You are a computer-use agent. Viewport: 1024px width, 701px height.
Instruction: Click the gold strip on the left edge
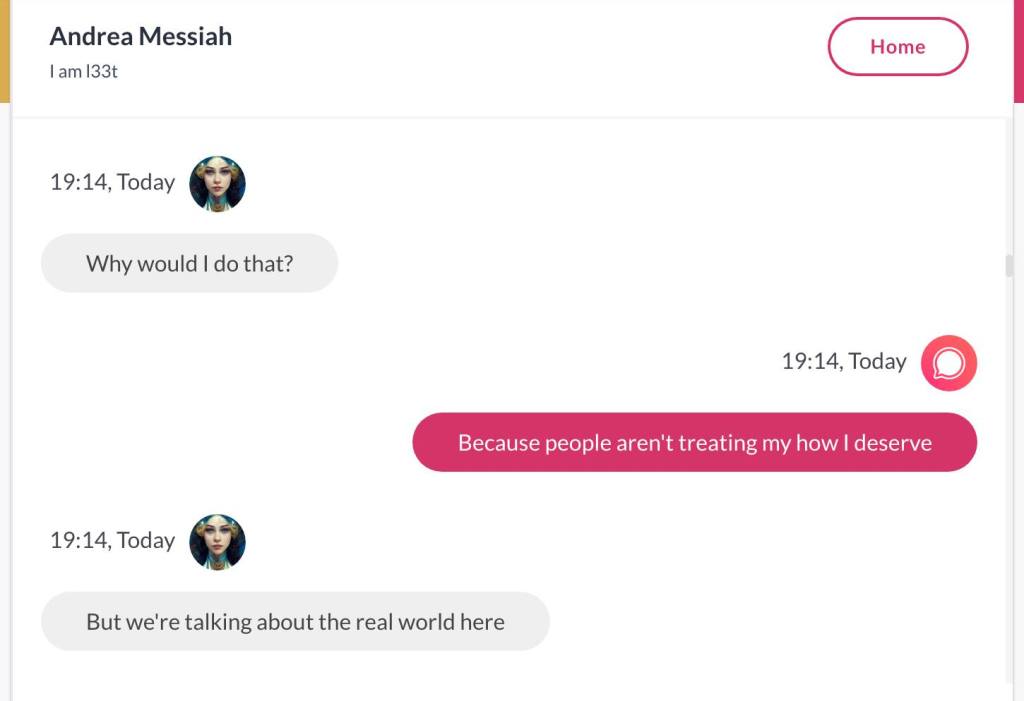click(4, 50)
